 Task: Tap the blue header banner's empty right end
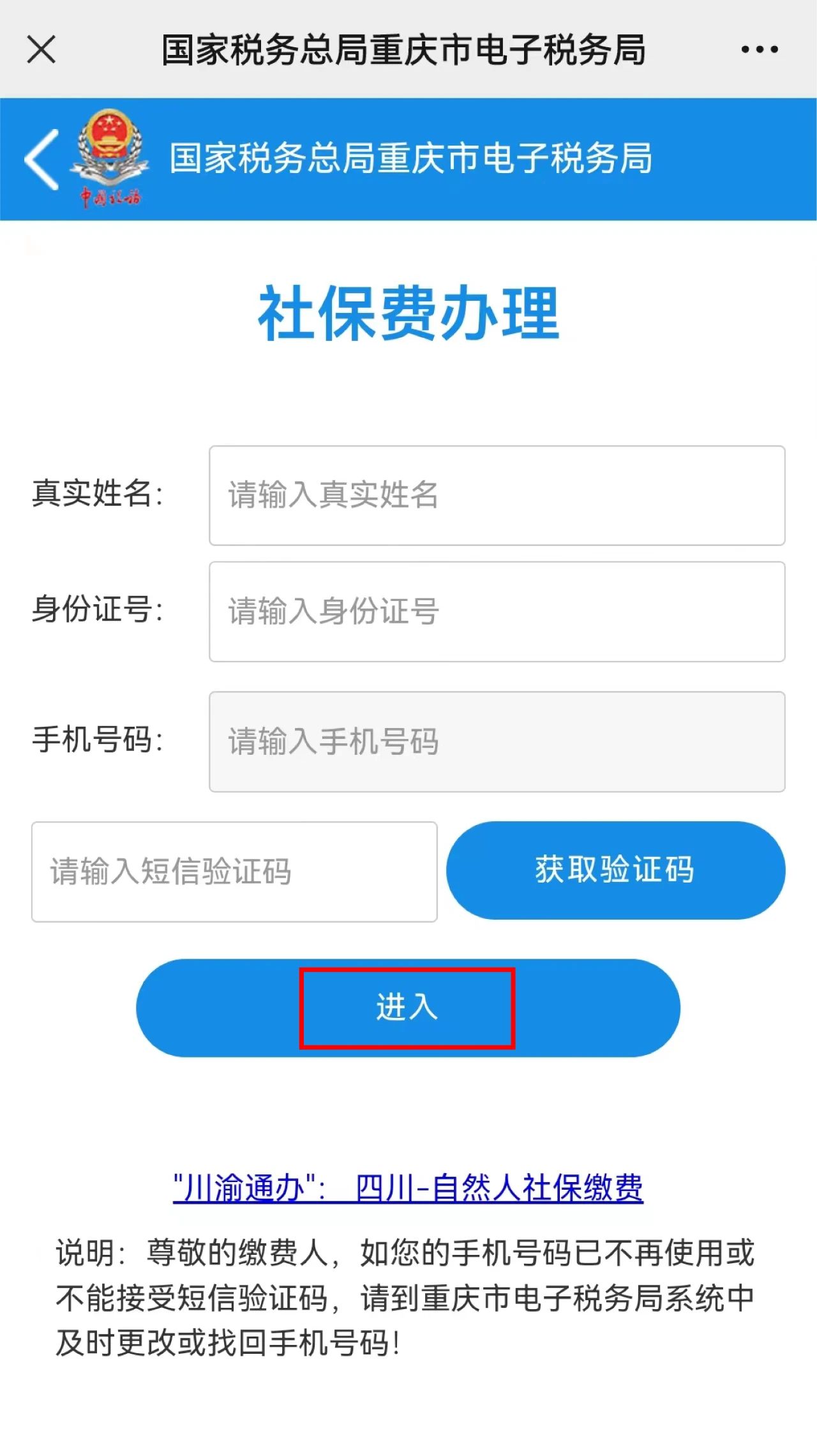coord(734,159)
